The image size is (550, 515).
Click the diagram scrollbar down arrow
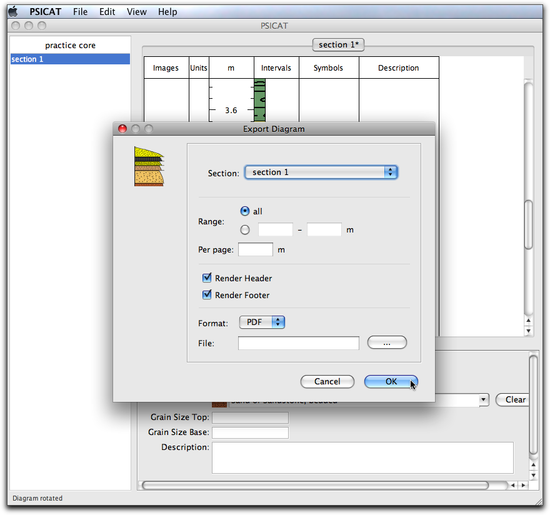click(529, 330)
